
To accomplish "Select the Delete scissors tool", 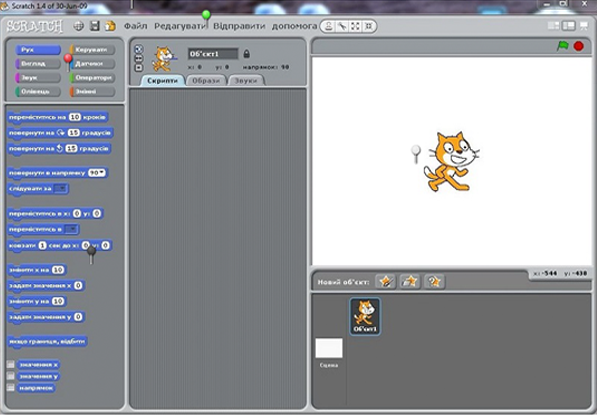I will pyautogui.click(x=342, y=26).
